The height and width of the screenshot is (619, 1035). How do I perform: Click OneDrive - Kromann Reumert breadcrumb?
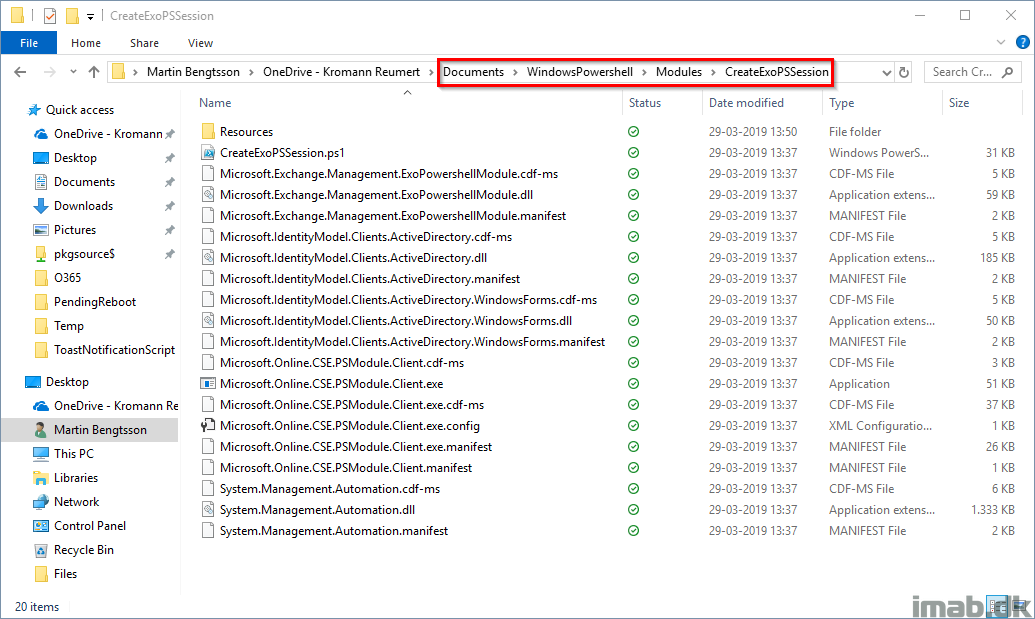pyautogui.click(x=341, y=72)
